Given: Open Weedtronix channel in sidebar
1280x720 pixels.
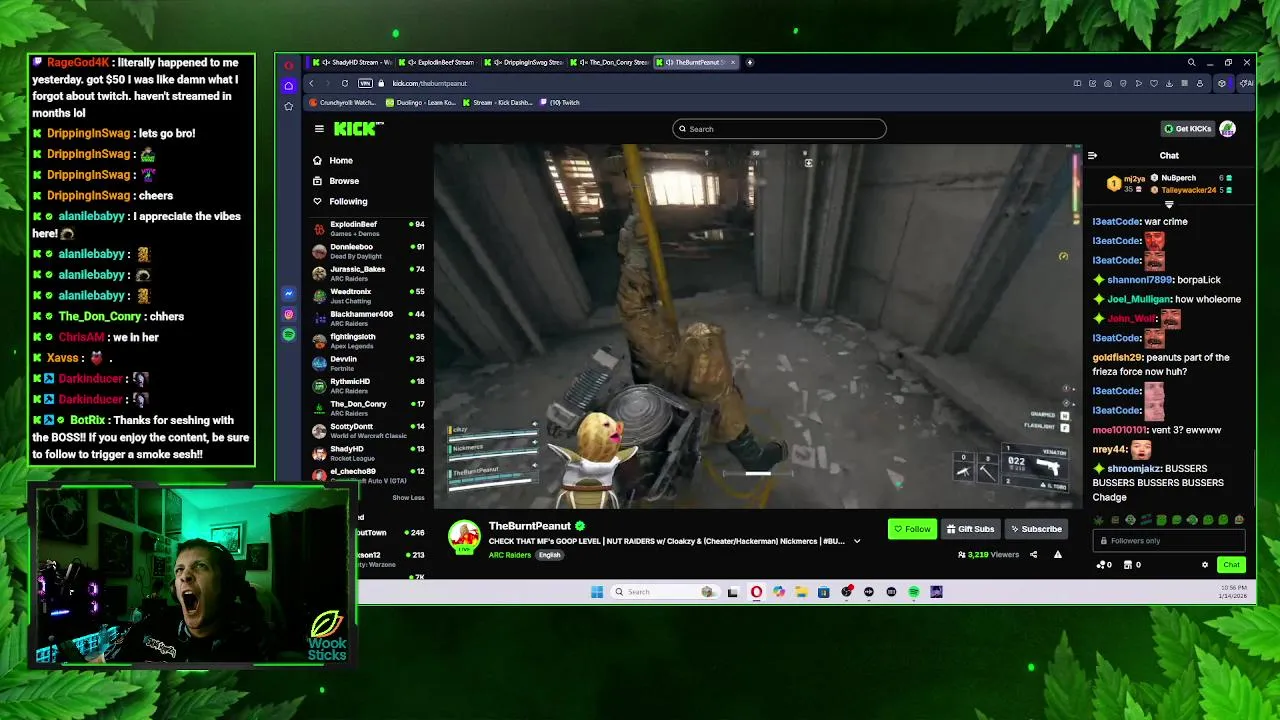Looking at the screenshot, I should 368,295.
